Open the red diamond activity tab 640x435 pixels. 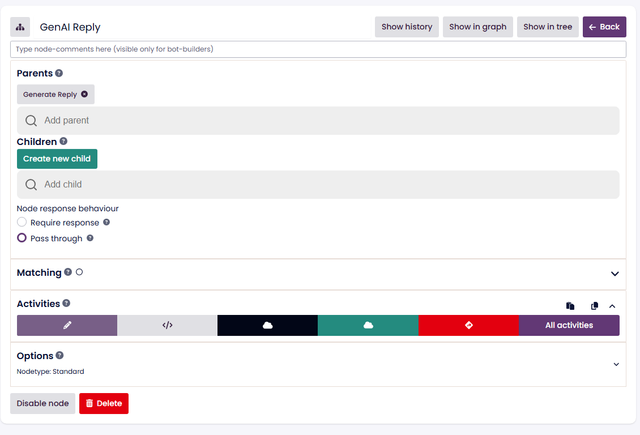click(x=468, y=325)
